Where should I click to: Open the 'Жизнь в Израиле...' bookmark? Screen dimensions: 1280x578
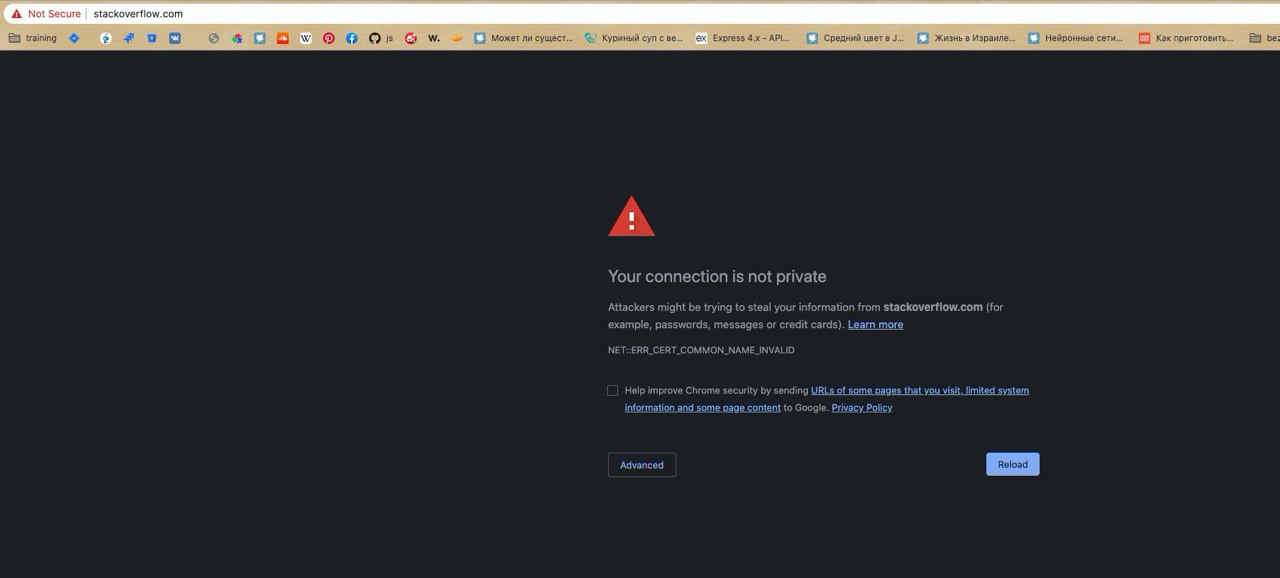pyautogui.click(x=966, y=38)
